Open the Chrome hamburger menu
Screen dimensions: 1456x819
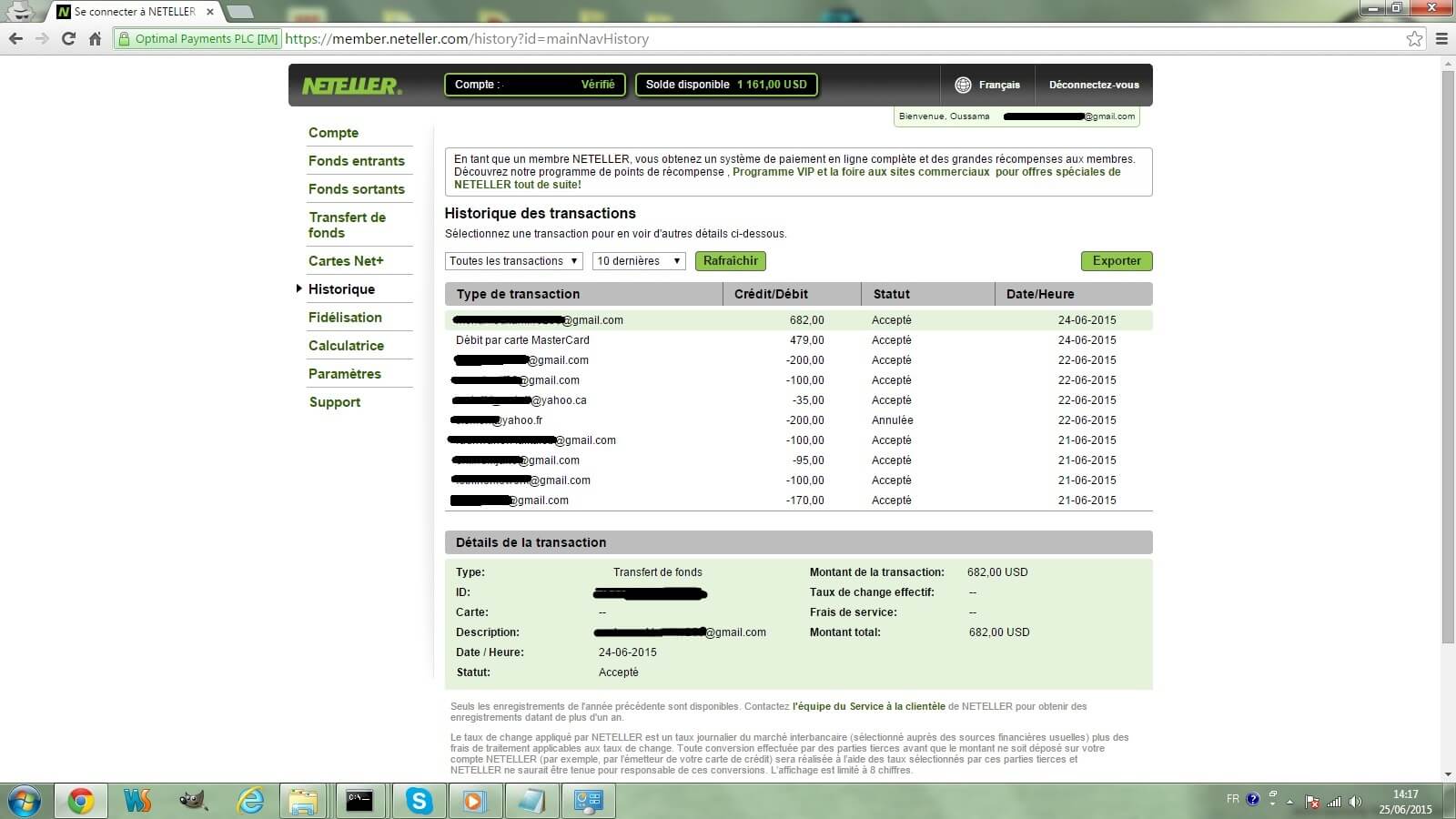pyautogui.click(x=1441, y=38)
